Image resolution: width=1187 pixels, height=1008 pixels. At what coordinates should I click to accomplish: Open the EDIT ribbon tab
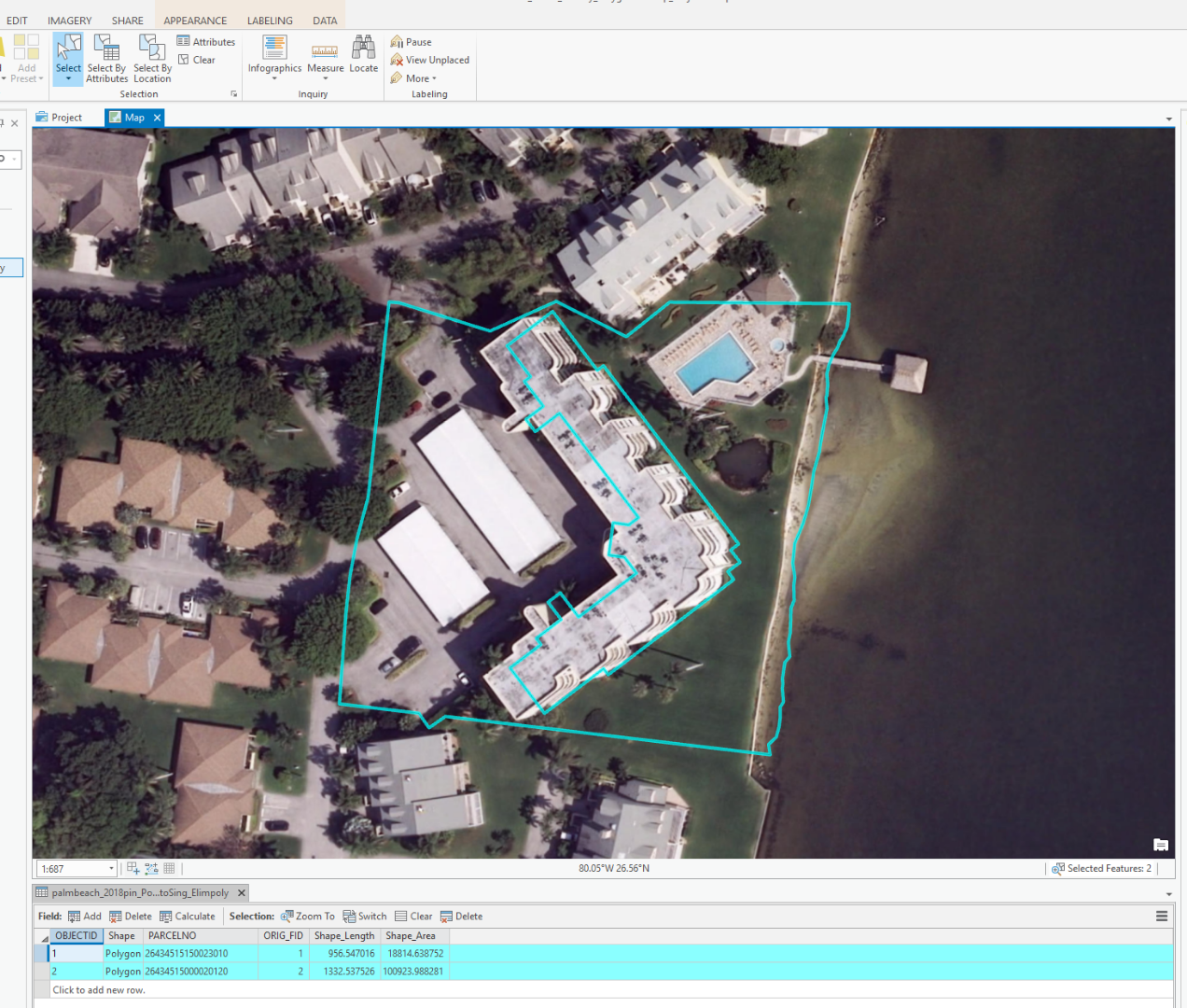click(x=17, y=21)
